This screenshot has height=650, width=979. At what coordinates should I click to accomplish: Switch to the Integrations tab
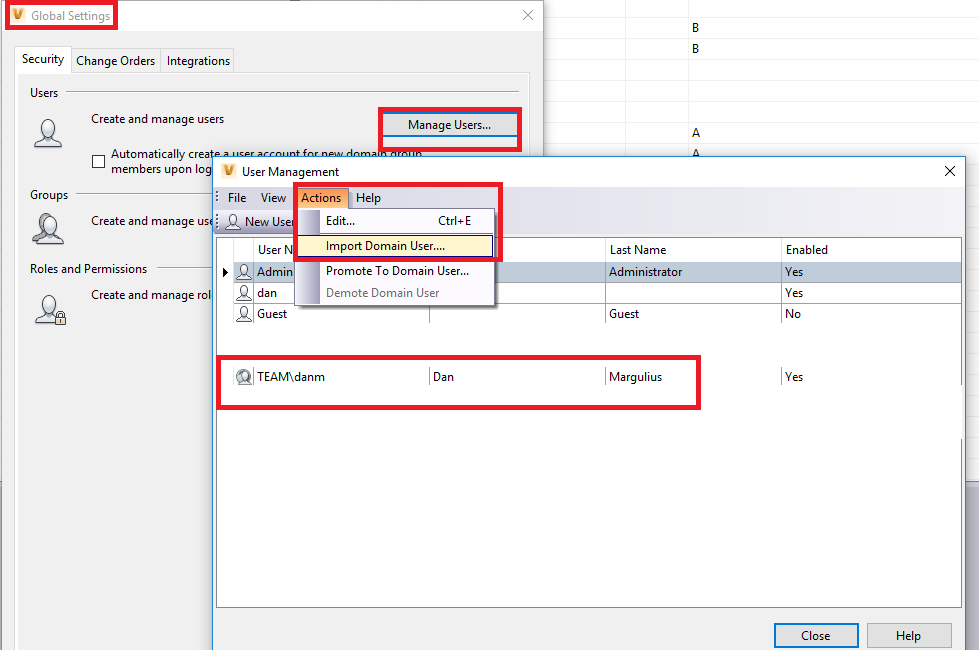coord(198,61)
